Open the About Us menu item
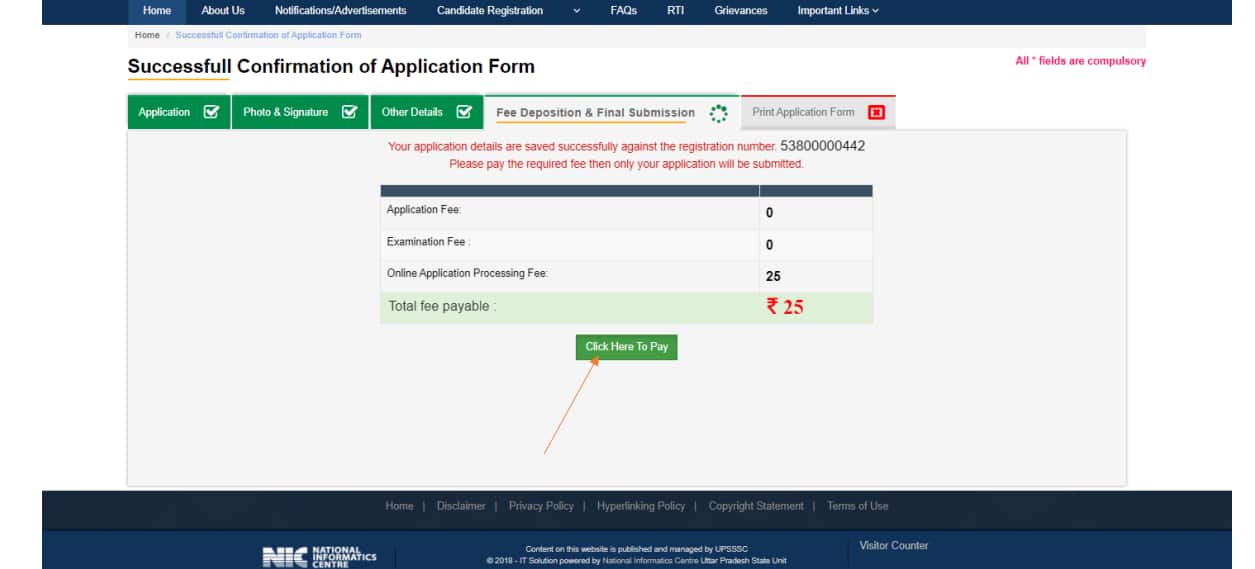 click(223, 11)
